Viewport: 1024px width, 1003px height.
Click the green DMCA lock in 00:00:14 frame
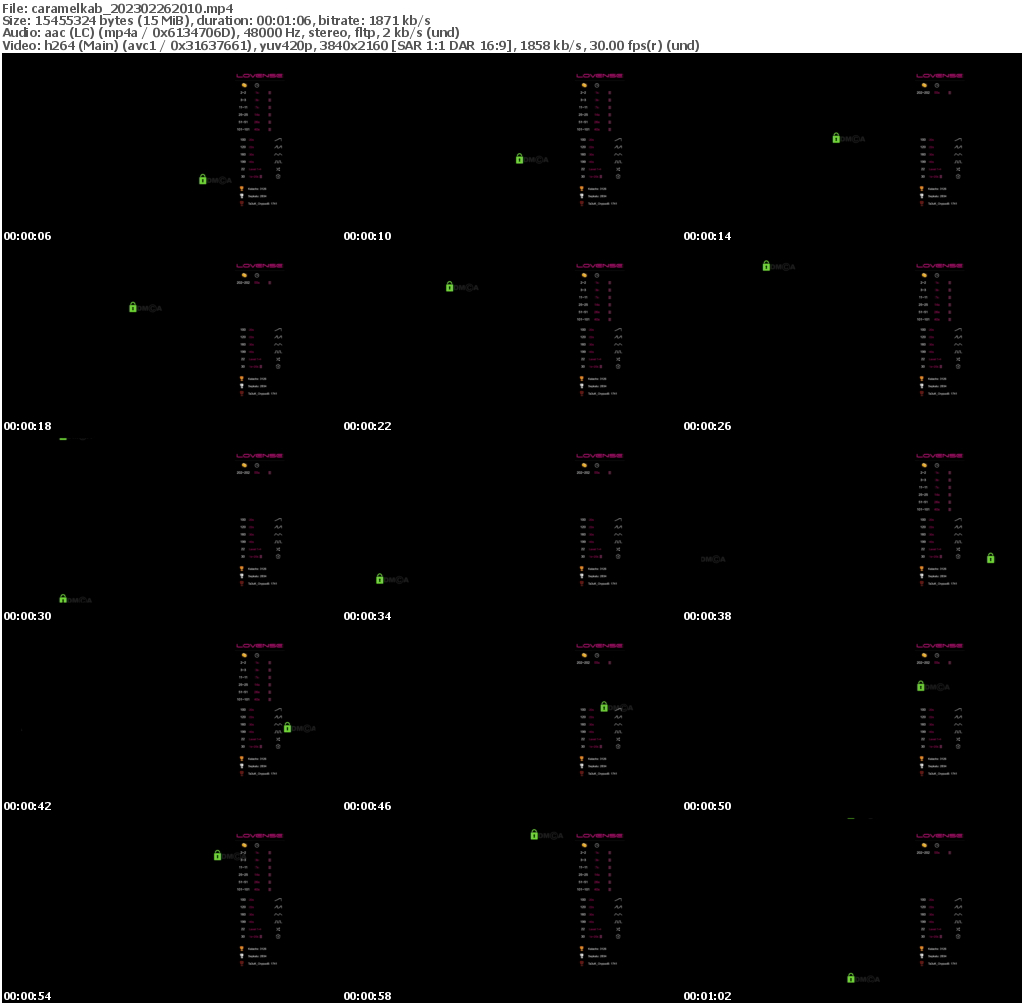[x=836, y=138]
